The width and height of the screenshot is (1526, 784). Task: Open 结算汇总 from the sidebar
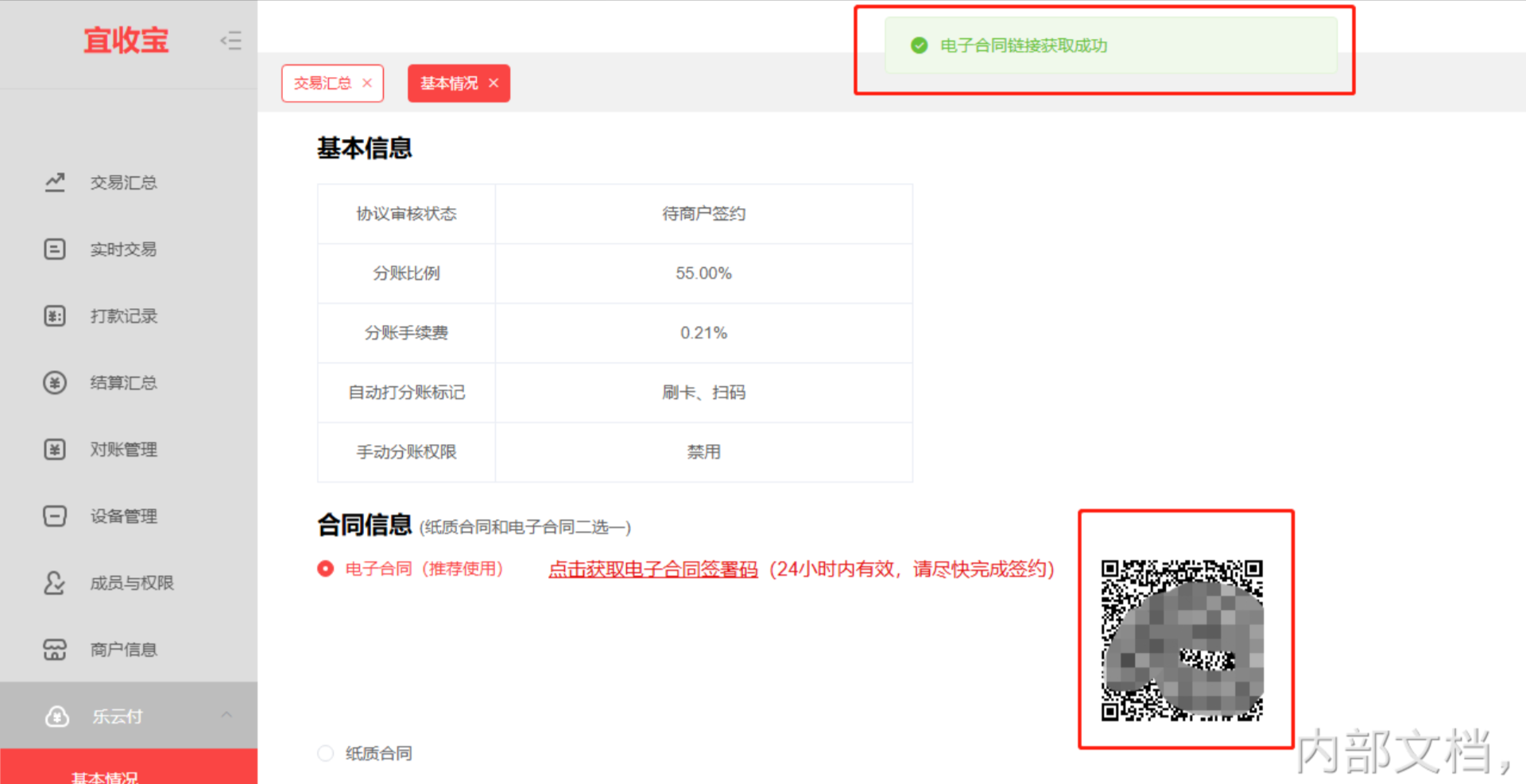tap(123, 383)
